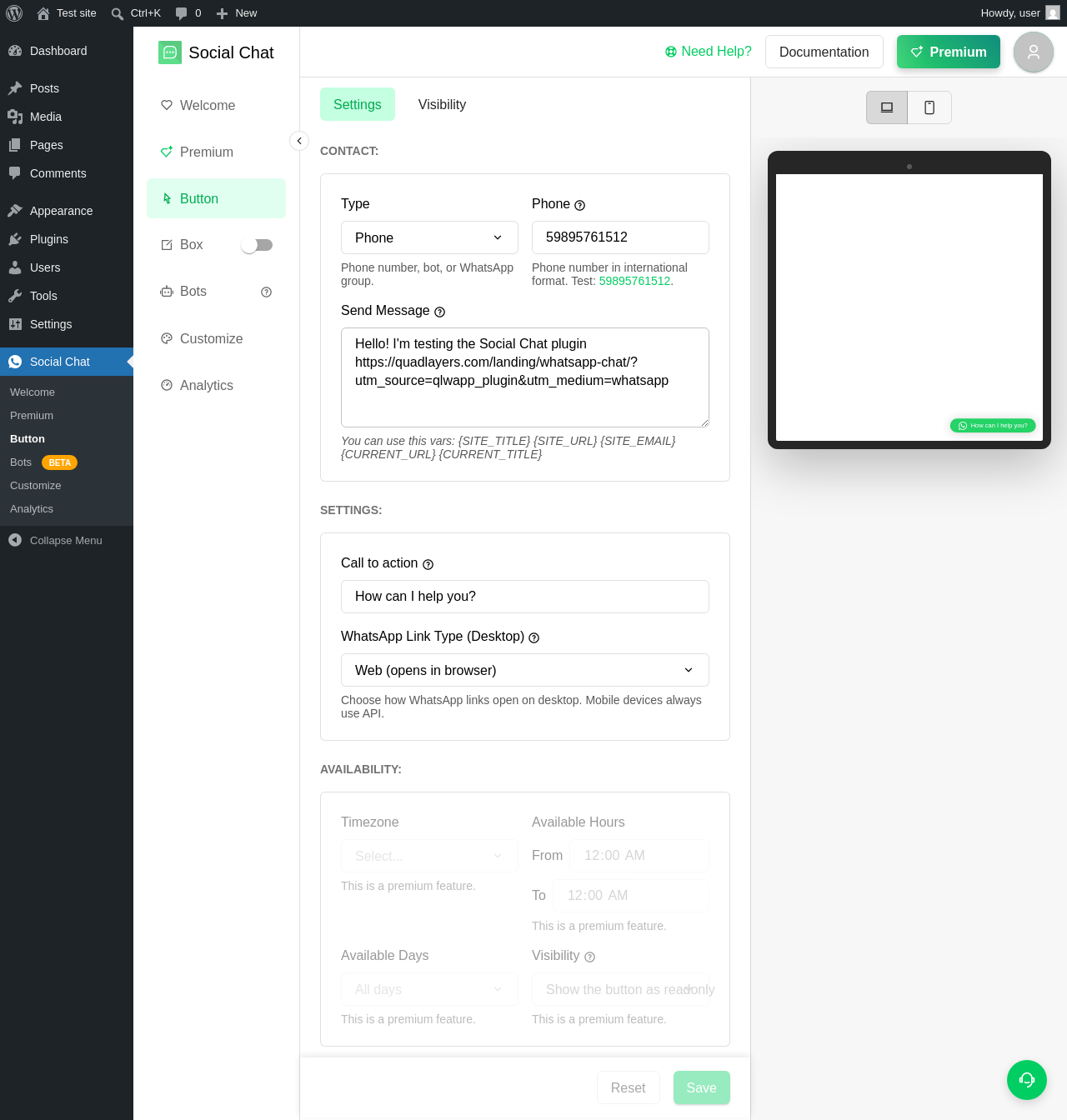Open Analytics in the Social Chat nav
The image size is (1067, 1120).
216,385
